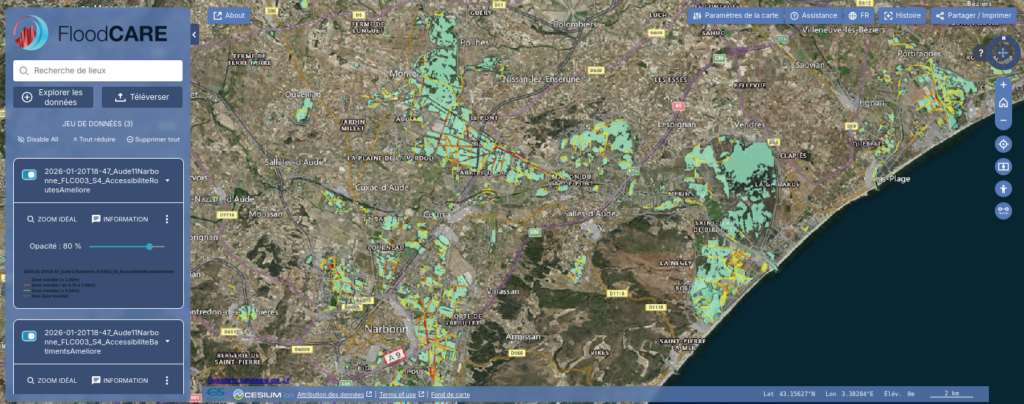
Task: Activate the street-level pedestrian view
Action: [x=1003, y=188]
